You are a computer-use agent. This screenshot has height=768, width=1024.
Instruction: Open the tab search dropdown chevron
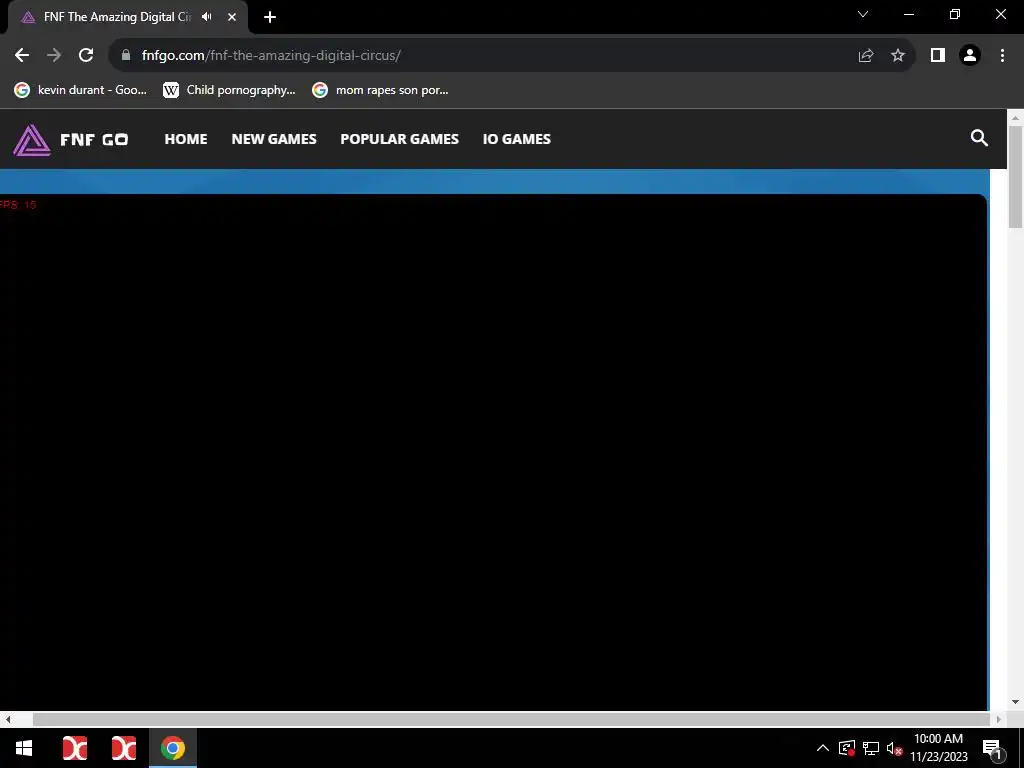tap(863, 14)
